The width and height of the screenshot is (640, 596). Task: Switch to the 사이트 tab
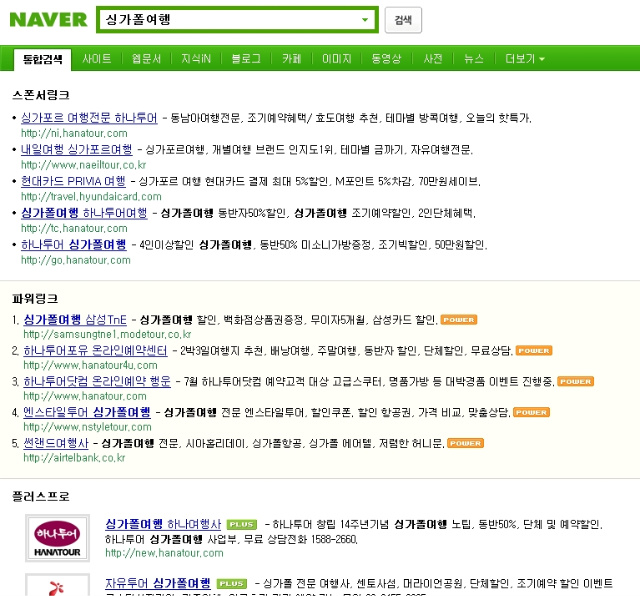[96, 59]
